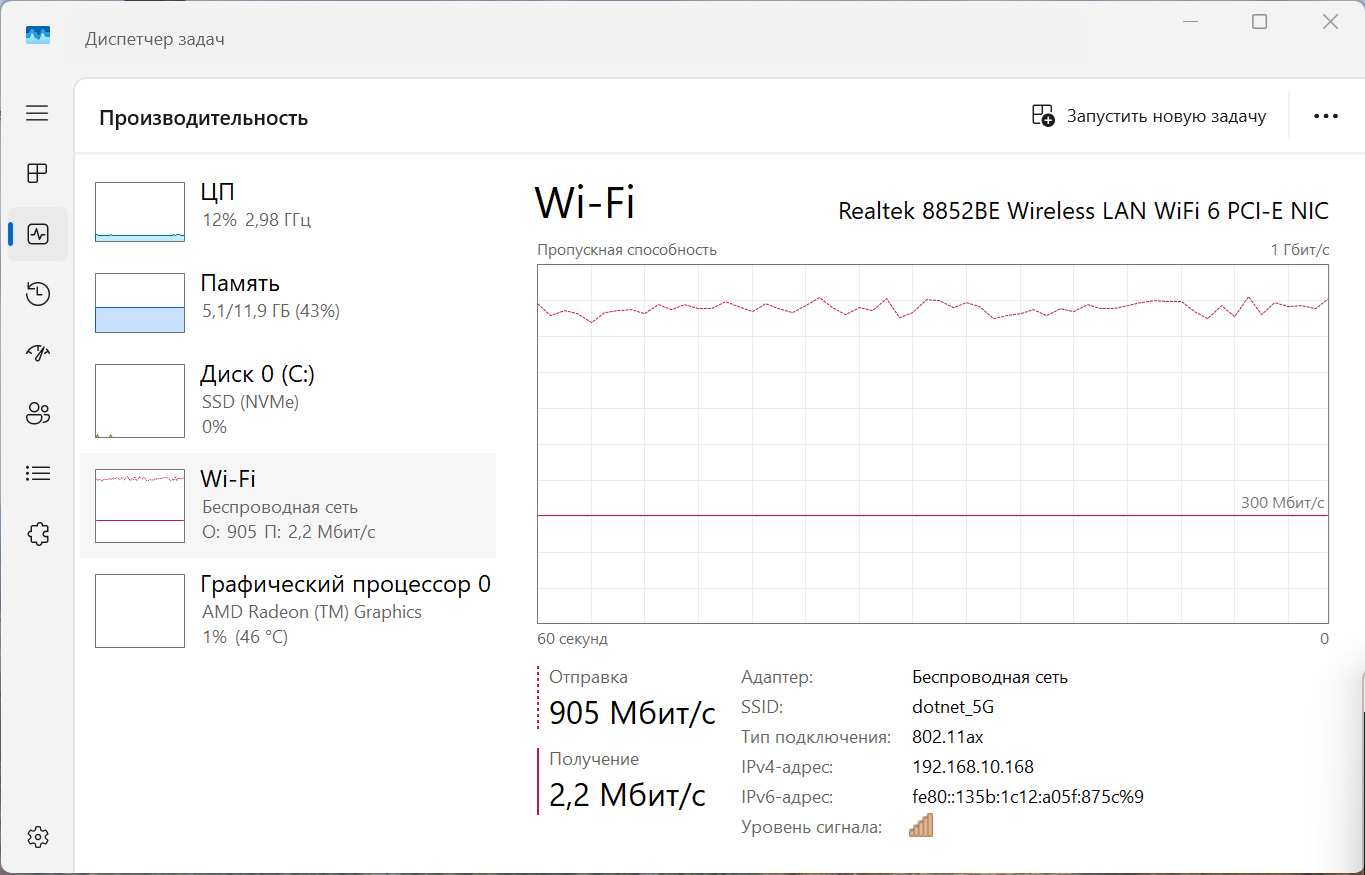
Task: Click the Wi-Fi mini graph thumbnail
Action: pyautogui.click(x=140, y=506)
